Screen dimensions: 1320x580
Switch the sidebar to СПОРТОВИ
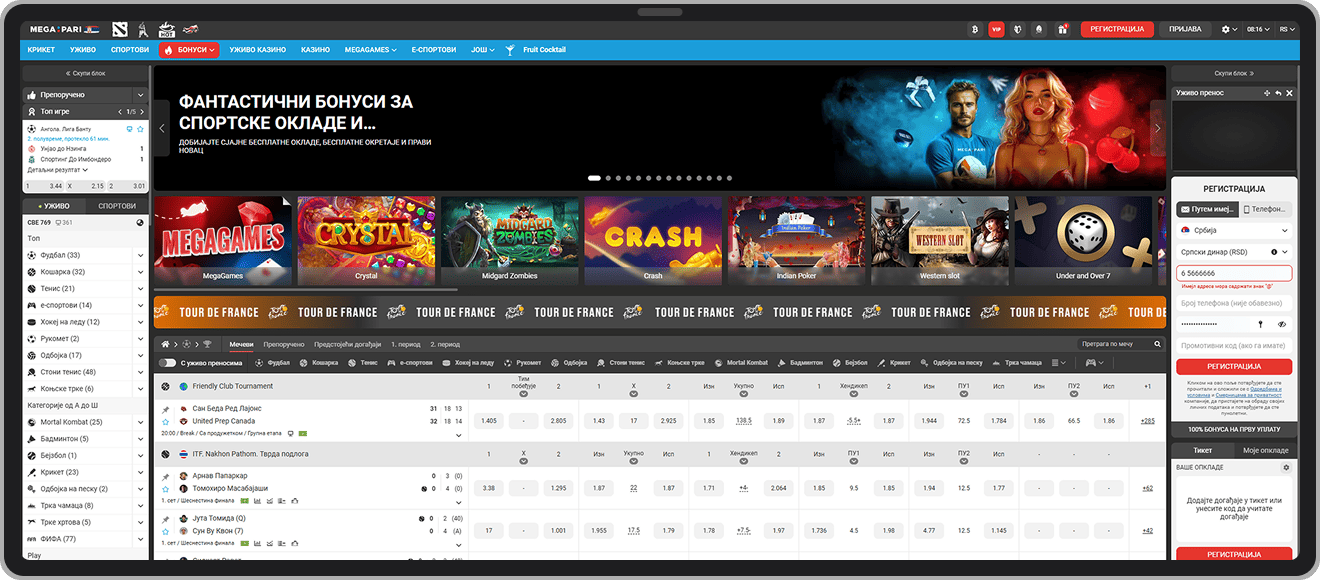[x=116, y=205]
